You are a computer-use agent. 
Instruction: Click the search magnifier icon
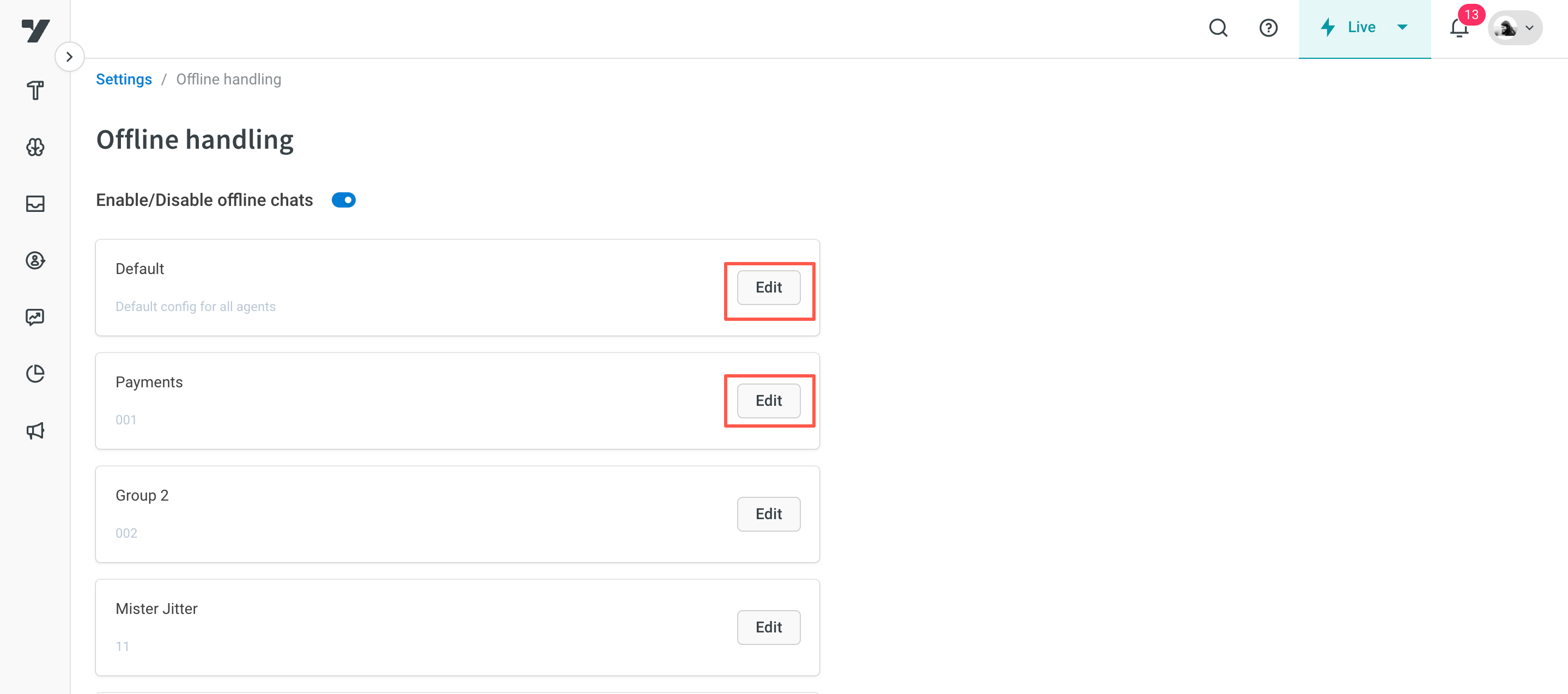pos(1218,28)
